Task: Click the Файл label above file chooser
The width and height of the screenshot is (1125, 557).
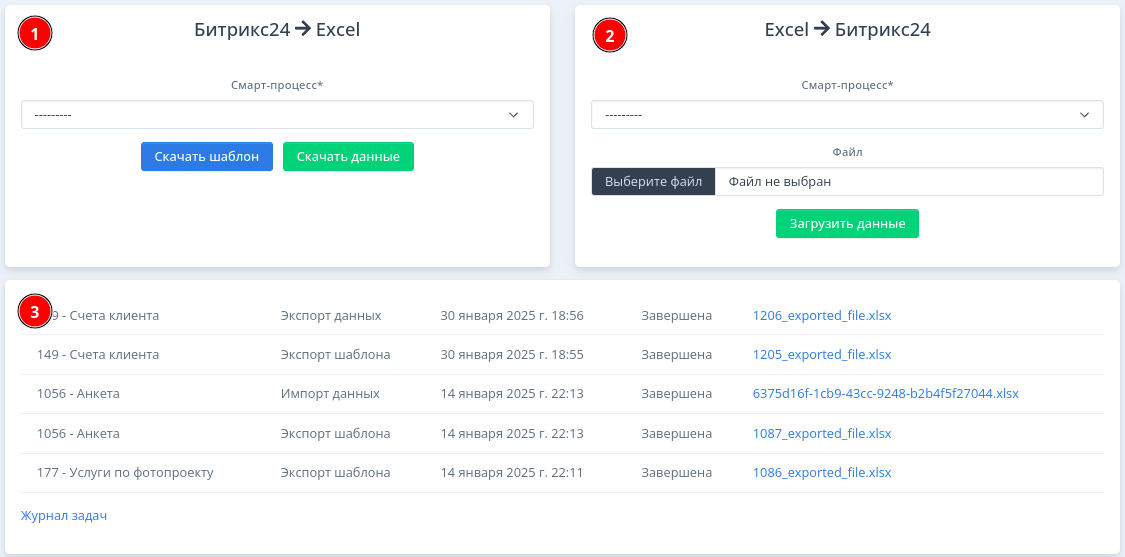Action: 847,152
